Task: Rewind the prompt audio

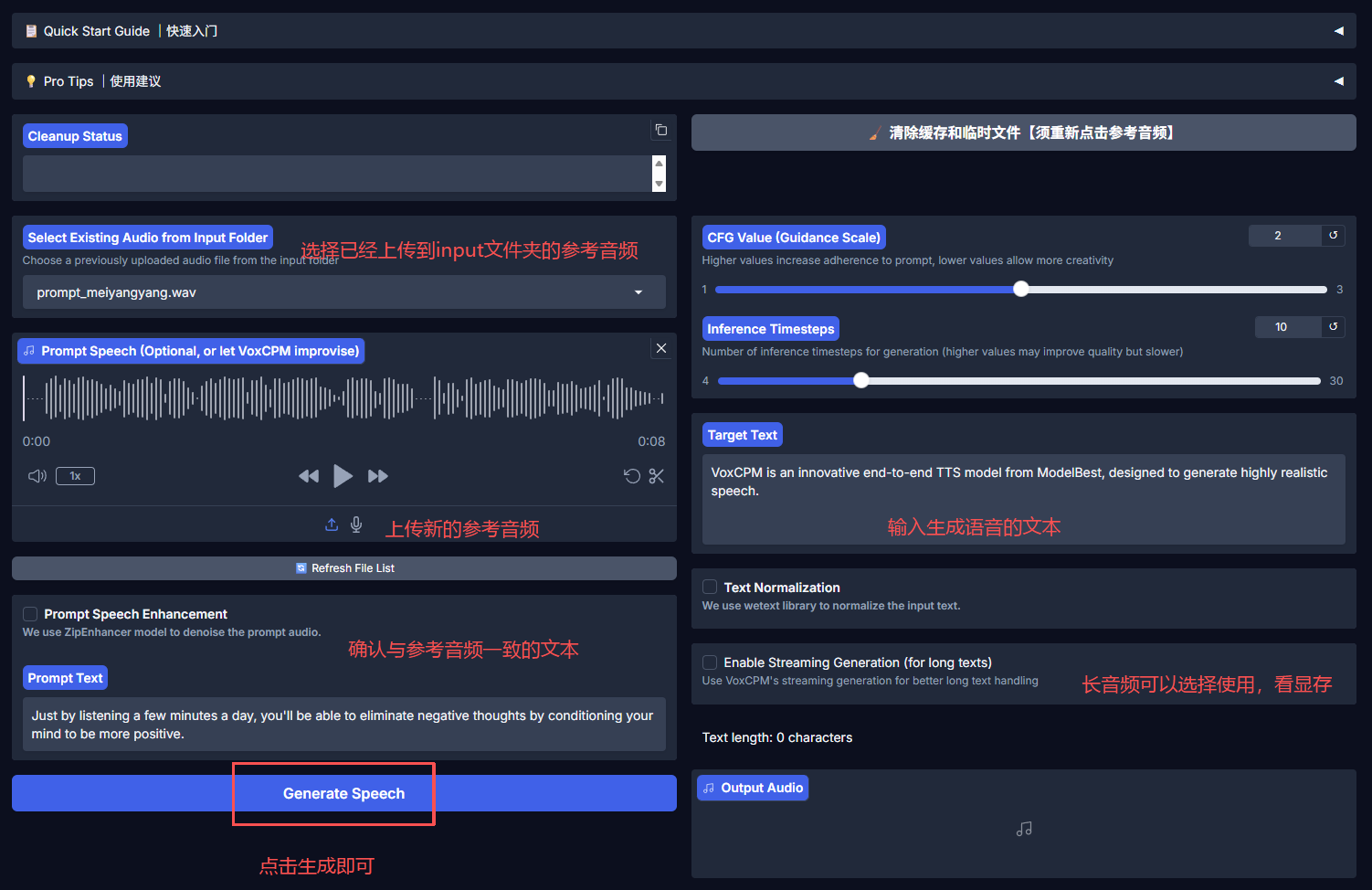Action: pos(309,476)
